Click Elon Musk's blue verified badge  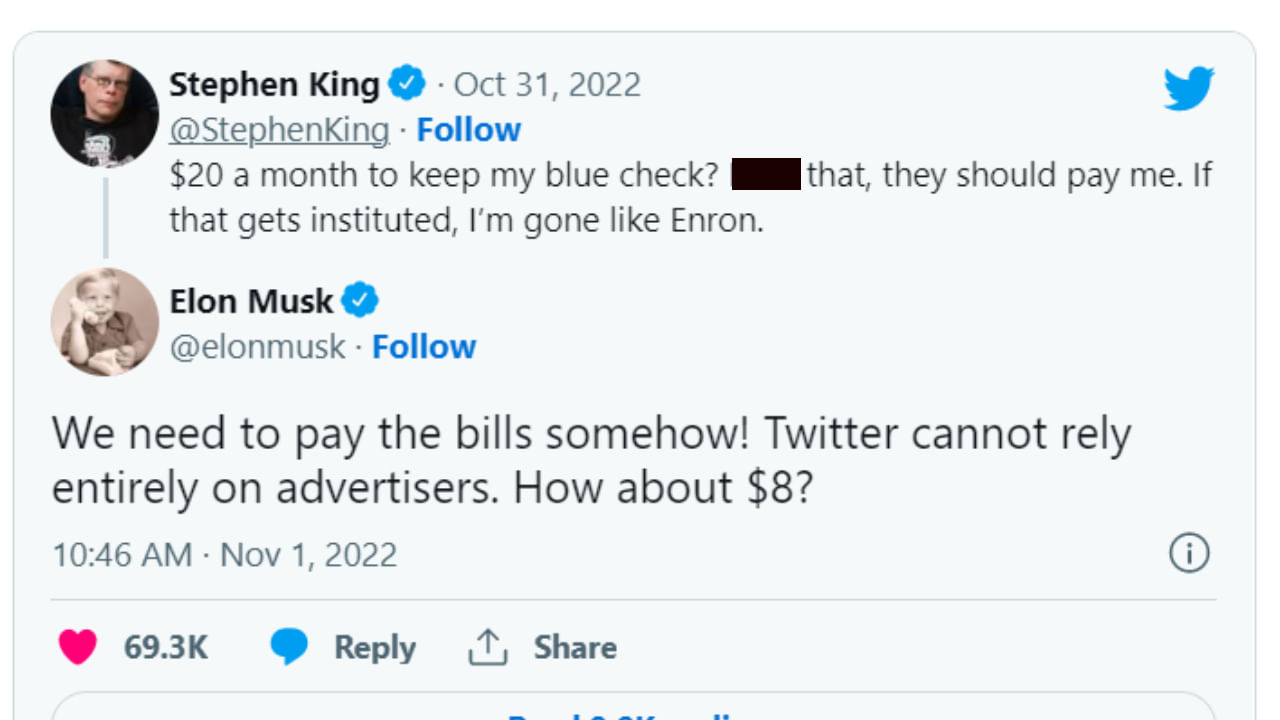[x=360, y=301]
